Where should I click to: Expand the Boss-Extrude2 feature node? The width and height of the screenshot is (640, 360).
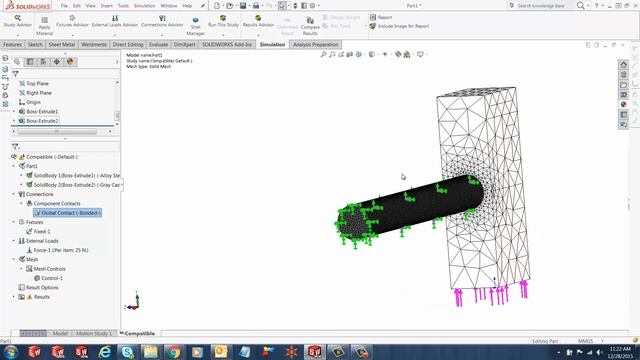click(14, 121)
